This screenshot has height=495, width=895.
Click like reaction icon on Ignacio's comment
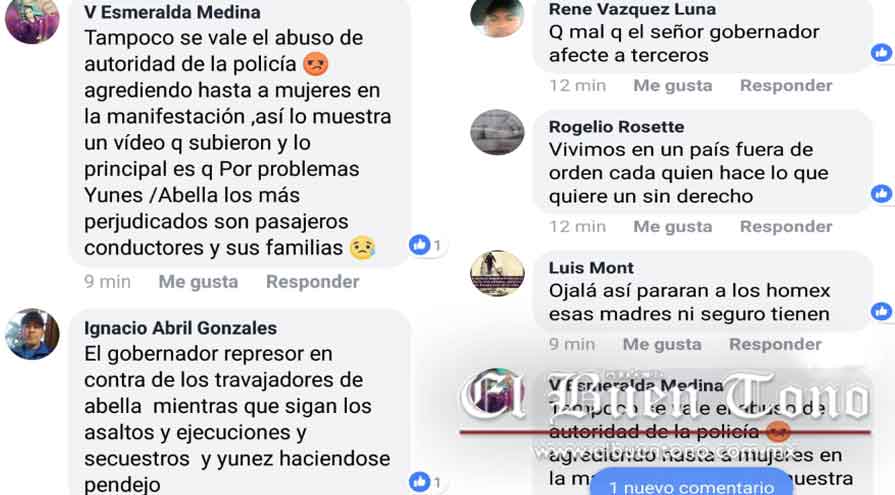pos(420,482)
